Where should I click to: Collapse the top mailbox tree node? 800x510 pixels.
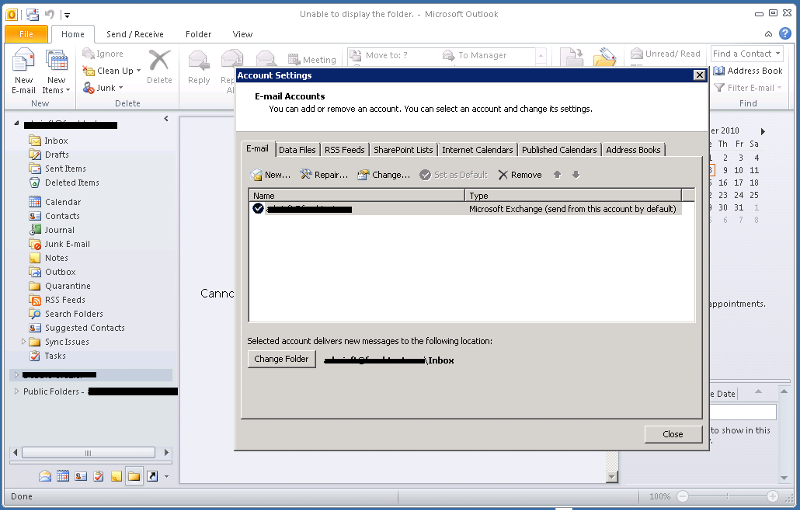coord(16,123)
